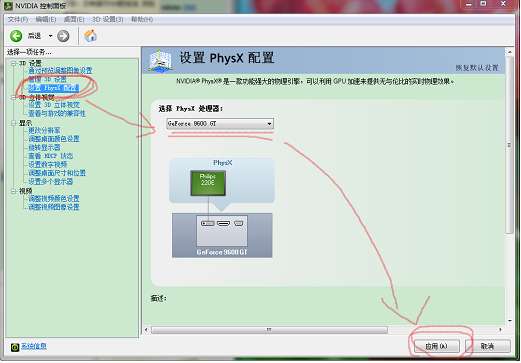
Task: Open the back-history dropdown arrow
Action: (50, 36)
